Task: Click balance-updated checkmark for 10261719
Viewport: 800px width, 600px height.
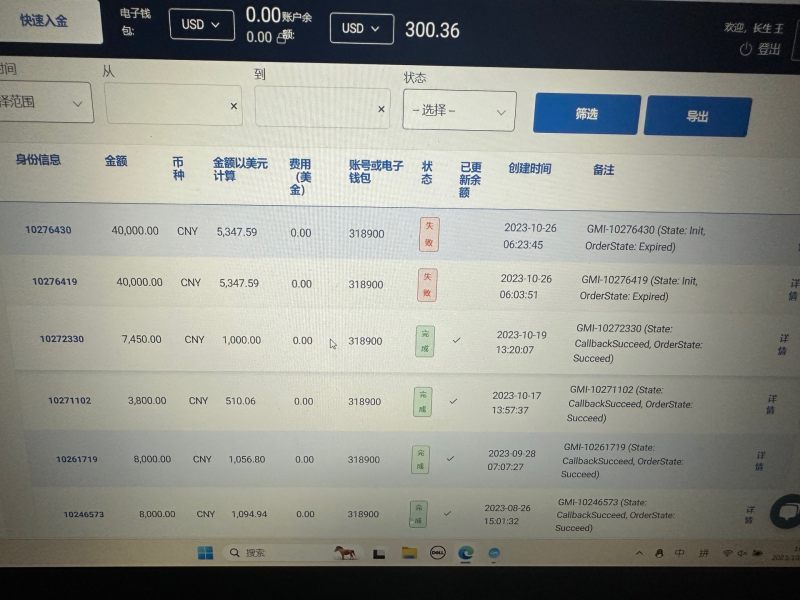Action: click(x=450, y=459)
